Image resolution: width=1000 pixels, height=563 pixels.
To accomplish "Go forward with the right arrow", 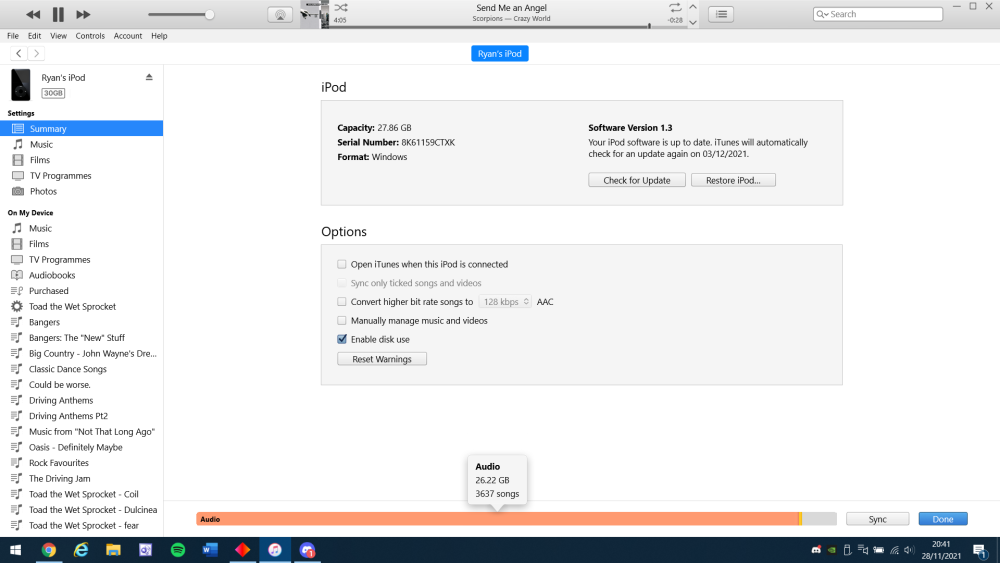I will point(36,54).
